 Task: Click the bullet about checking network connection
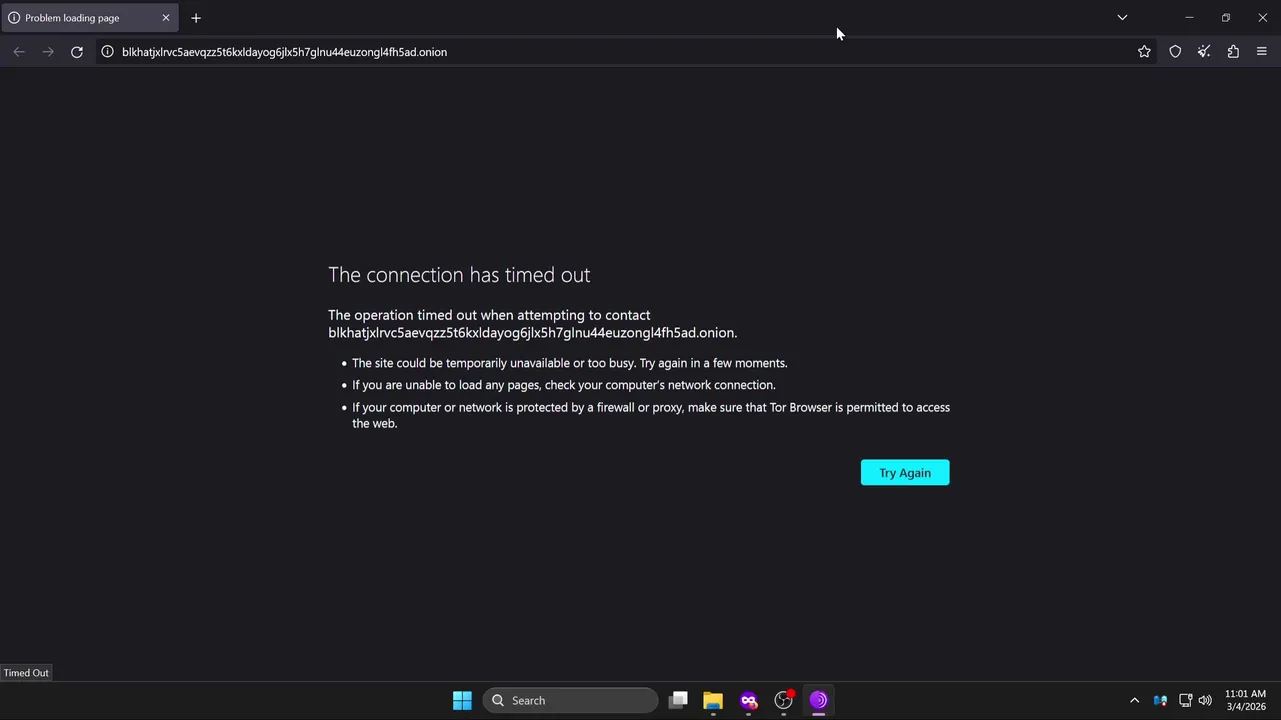click(x=564, y=385)
